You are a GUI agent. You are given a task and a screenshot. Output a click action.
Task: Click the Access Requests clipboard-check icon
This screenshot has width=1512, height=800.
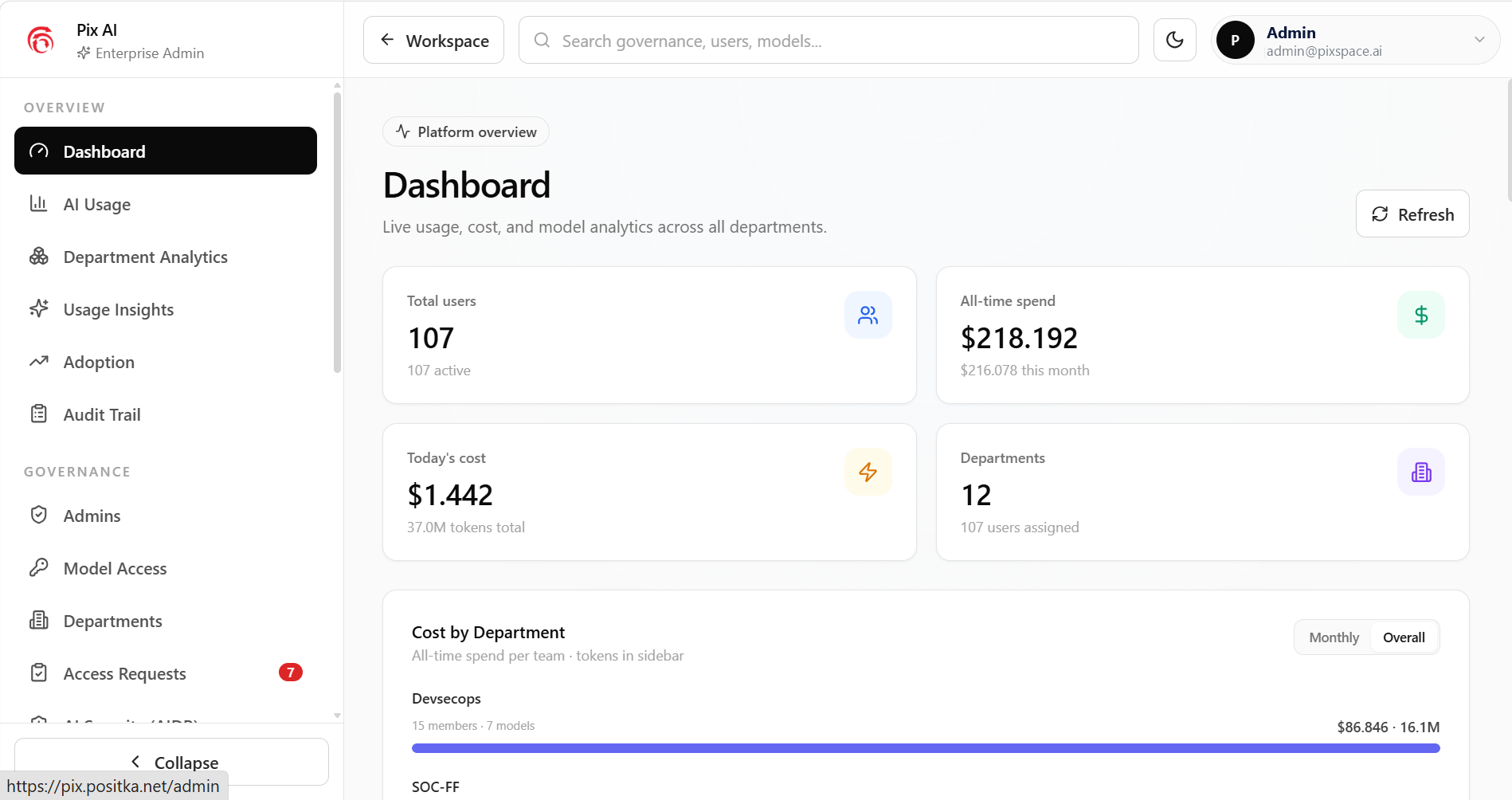[39, 673]
